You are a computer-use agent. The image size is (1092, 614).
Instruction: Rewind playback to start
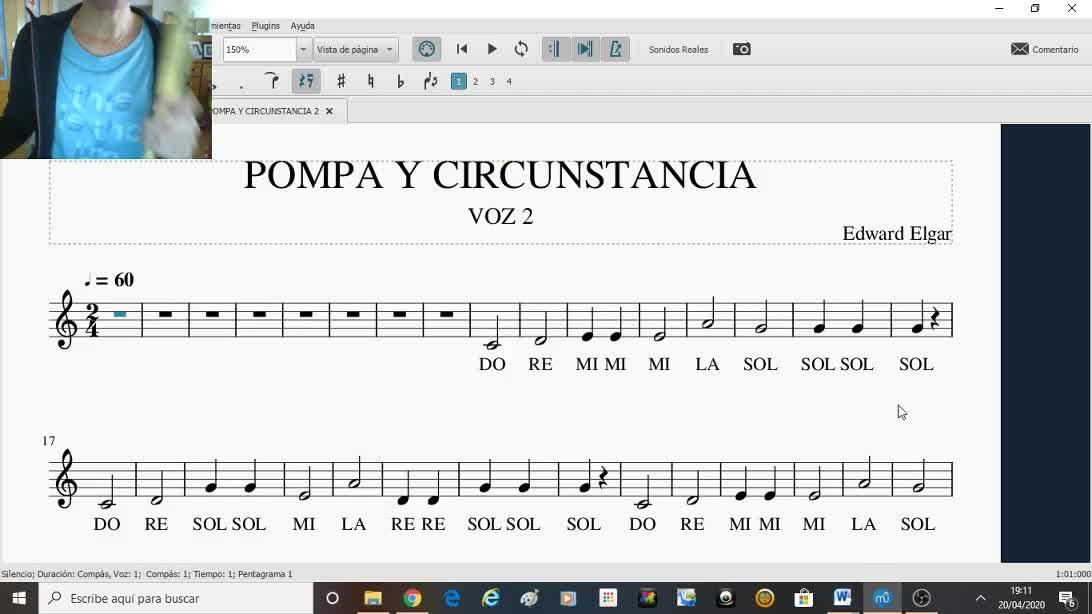pyautogui.click(x=462, y=49)
